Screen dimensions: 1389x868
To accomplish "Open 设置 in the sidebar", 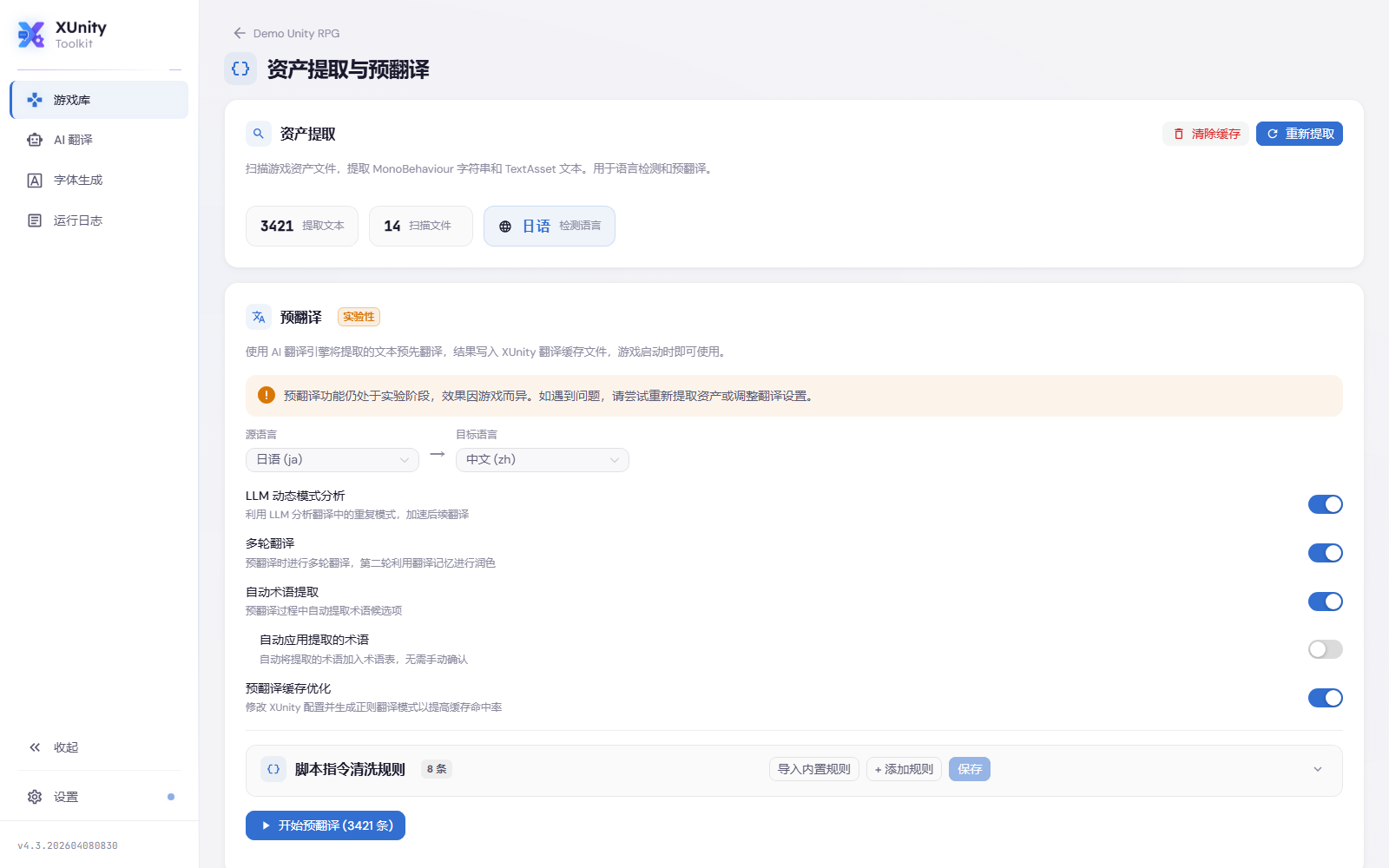I will pyautogui.click(x=99, y=797).
